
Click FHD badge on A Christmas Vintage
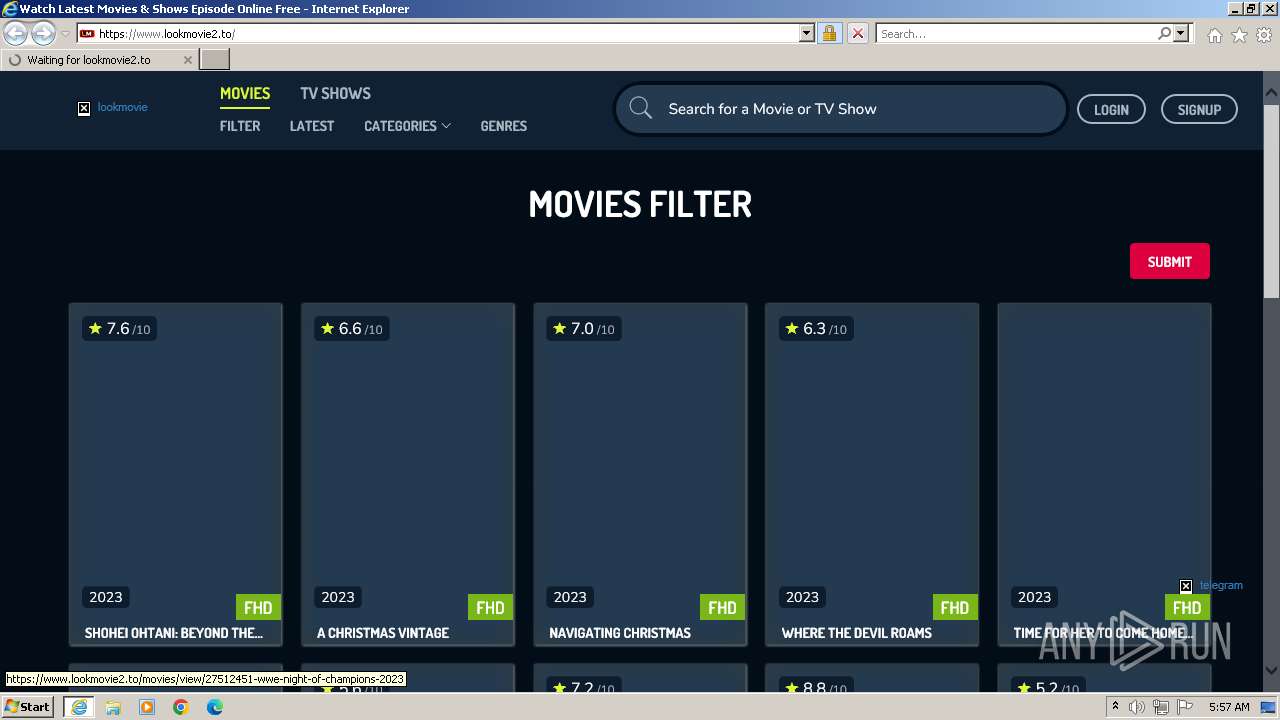click(490, 607)
